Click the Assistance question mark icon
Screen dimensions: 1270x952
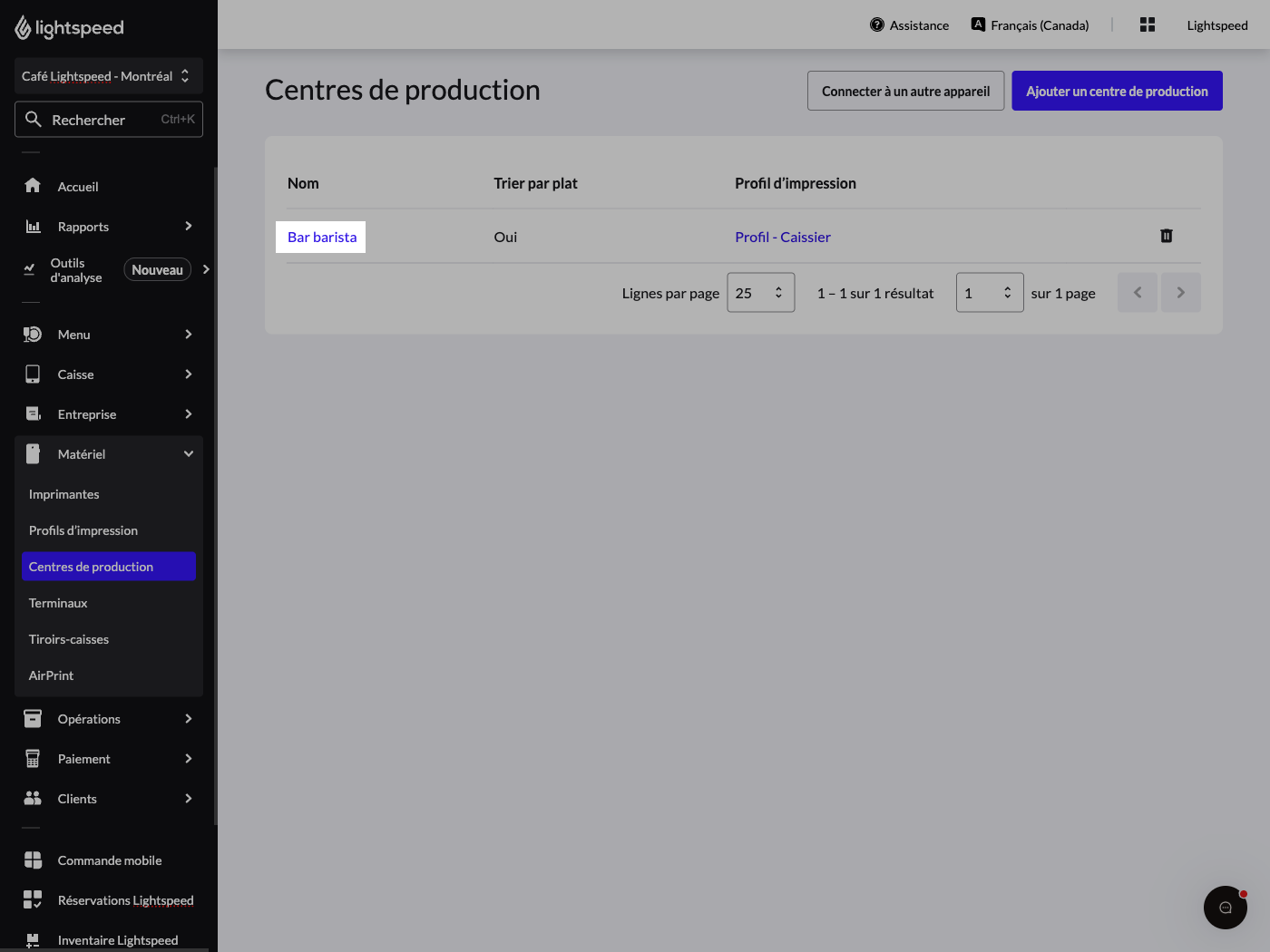pyautogui.click(x=877, y=24)
